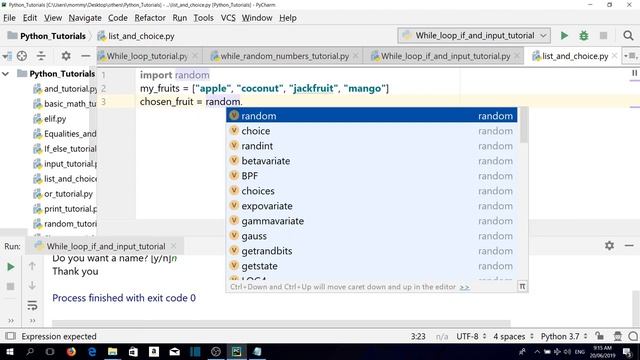Show hidden editor tabs dropdown
640x360 pixels.
click(631, 56)
